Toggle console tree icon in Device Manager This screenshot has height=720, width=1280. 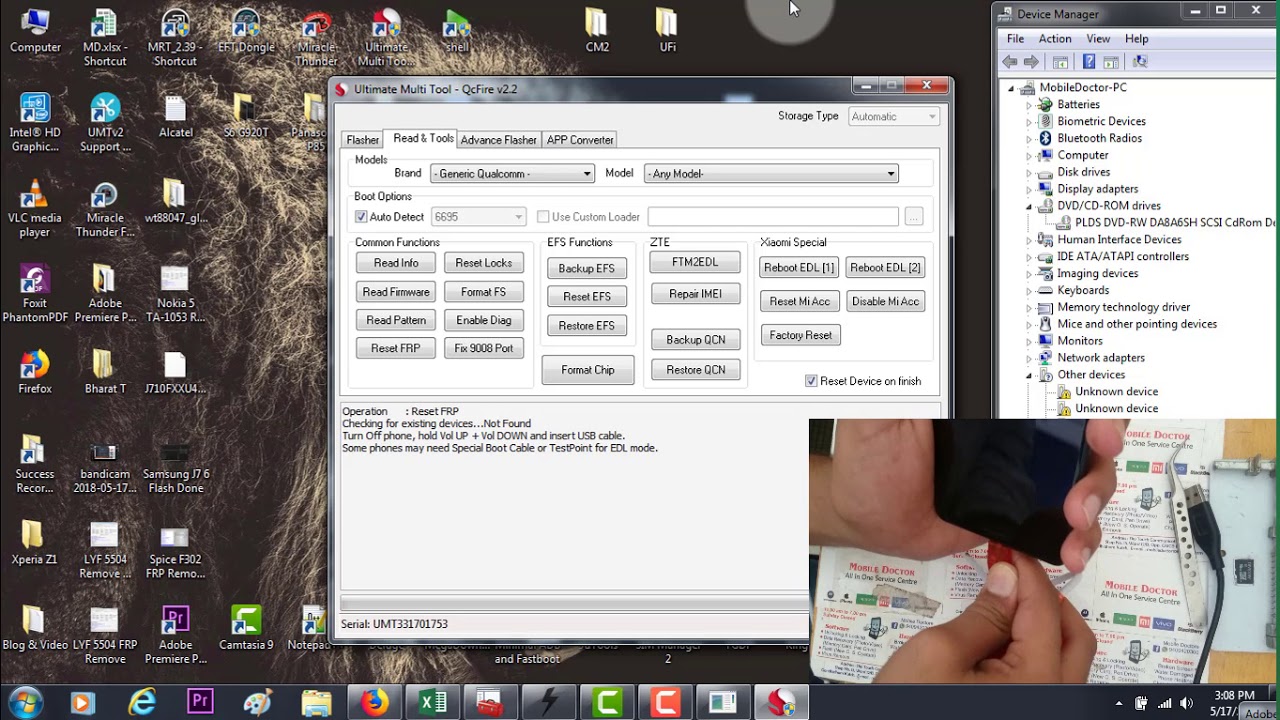(1060, 62)
